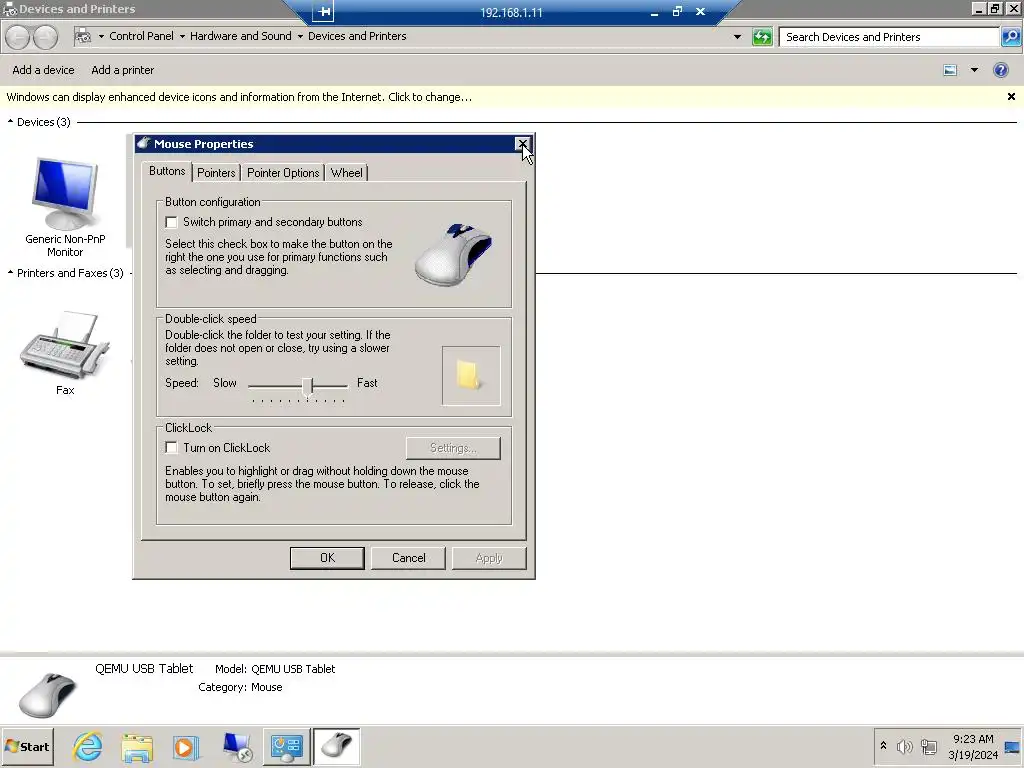The image size is (1024, 768).
Task: Click the mouse illustration in Button configuration
Action: click(x=454, y=255)
